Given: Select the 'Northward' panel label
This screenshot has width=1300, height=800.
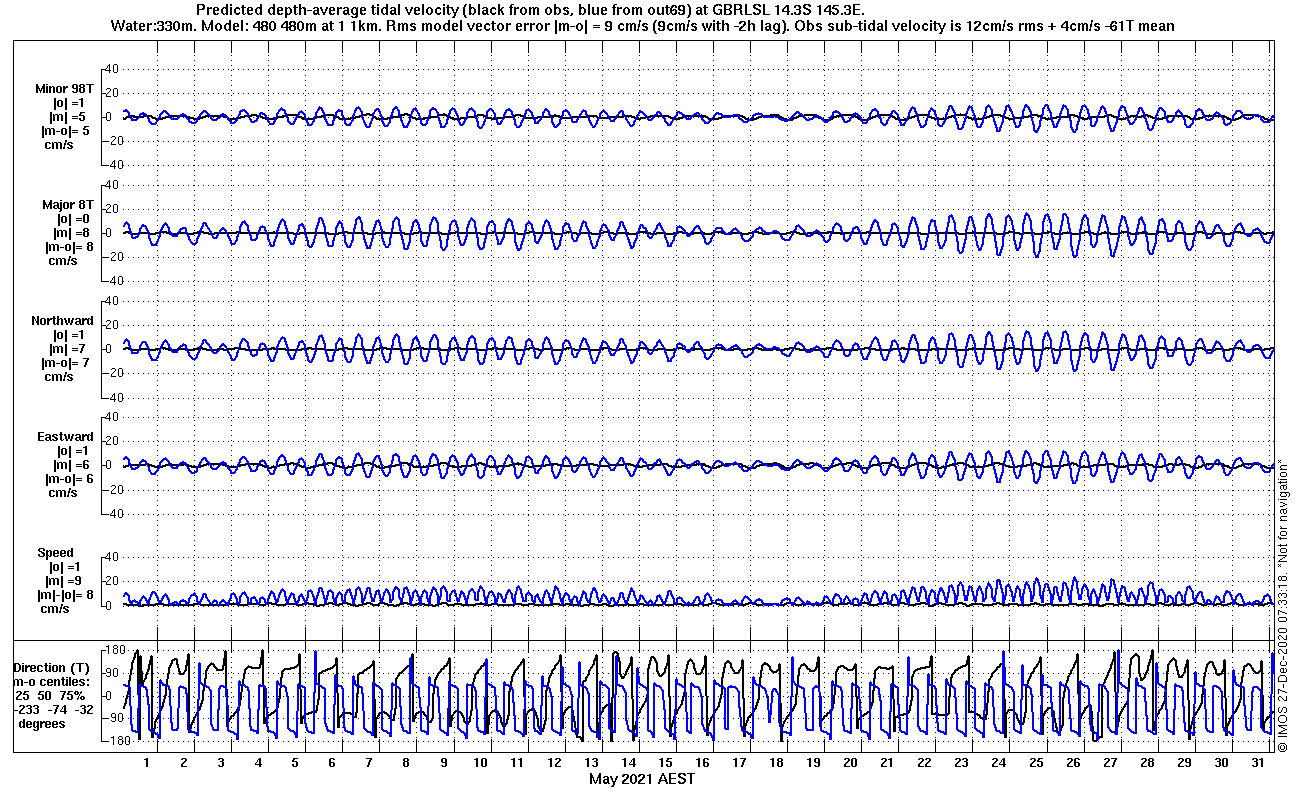Looking at the screenshot, I should click(x=62, y=321).
